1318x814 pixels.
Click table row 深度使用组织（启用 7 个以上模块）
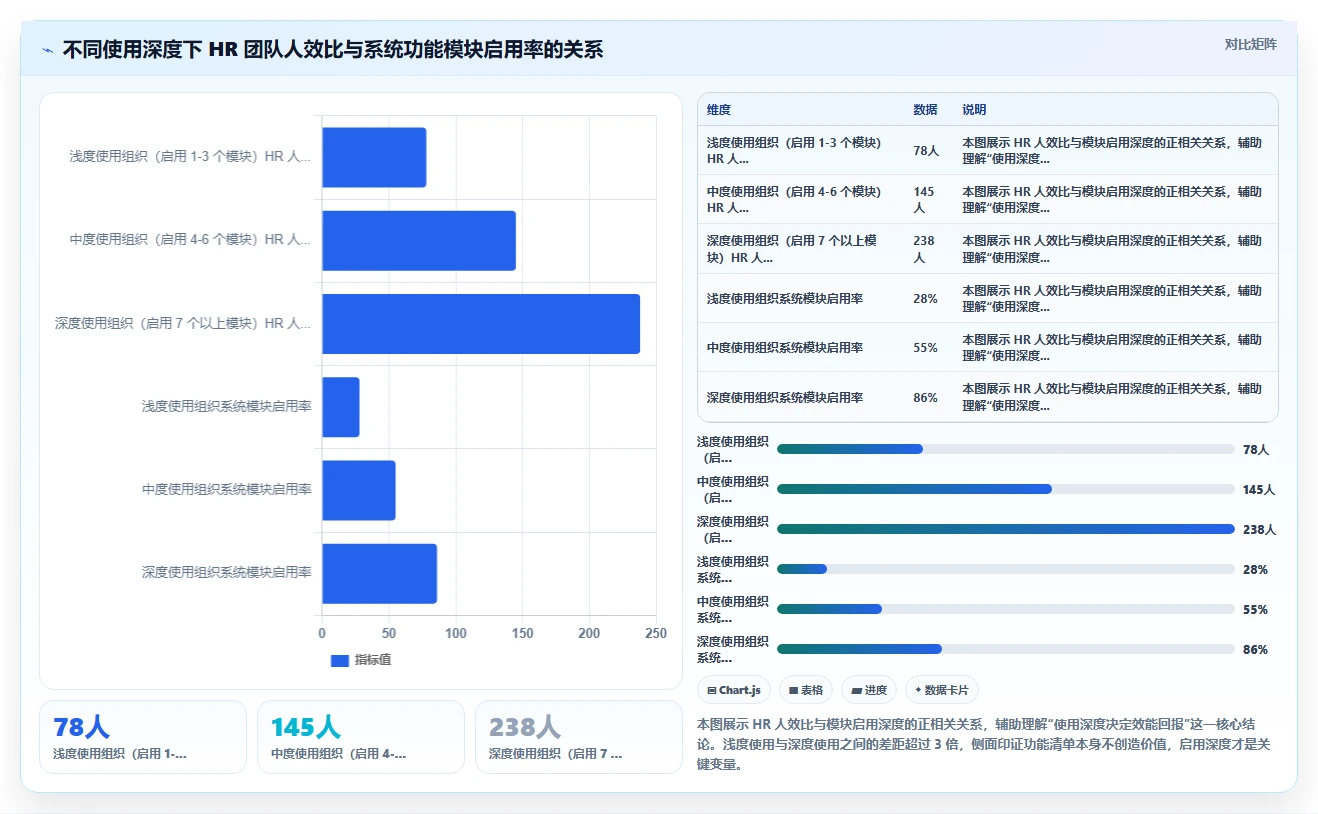988,249
